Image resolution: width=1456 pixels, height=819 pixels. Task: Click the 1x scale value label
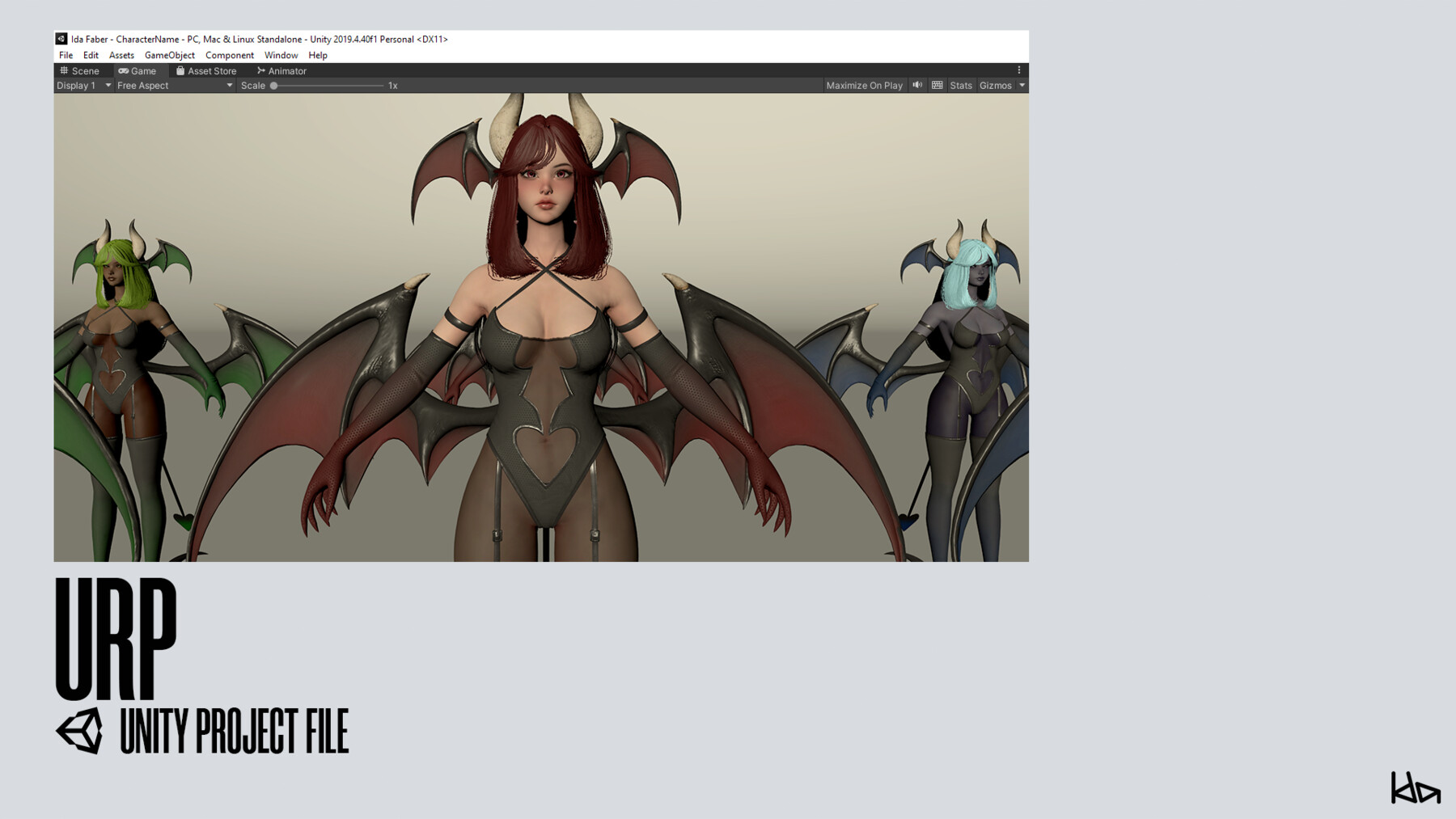[x=392, y=86]
